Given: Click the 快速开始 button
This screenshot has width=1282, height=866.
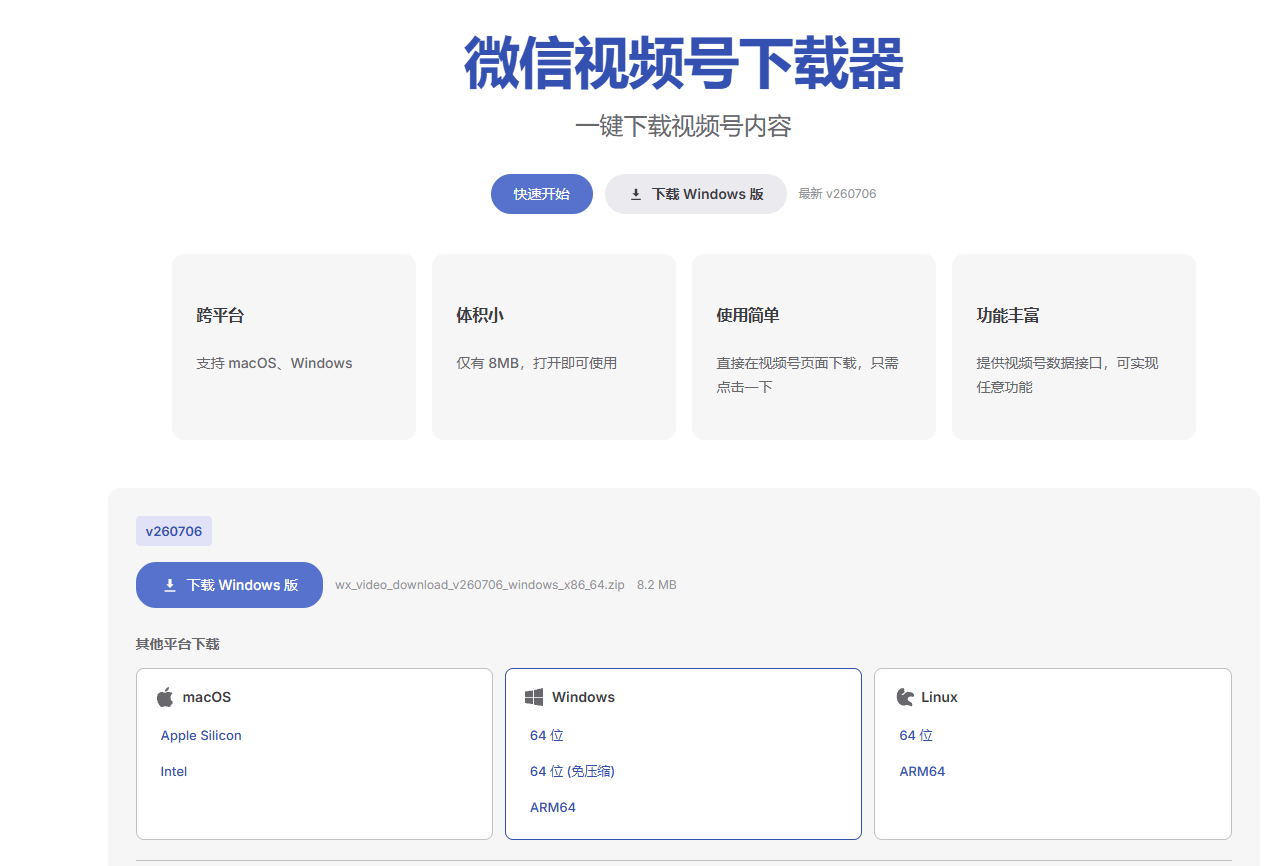Looking at the screenshot, I should click(542, 194).
